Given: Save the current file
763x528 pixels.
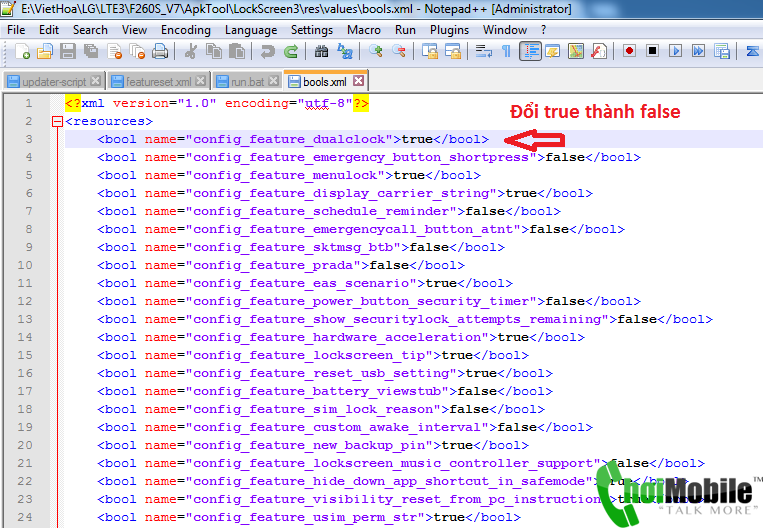Looking at the screenshot, I should point(68,51).
